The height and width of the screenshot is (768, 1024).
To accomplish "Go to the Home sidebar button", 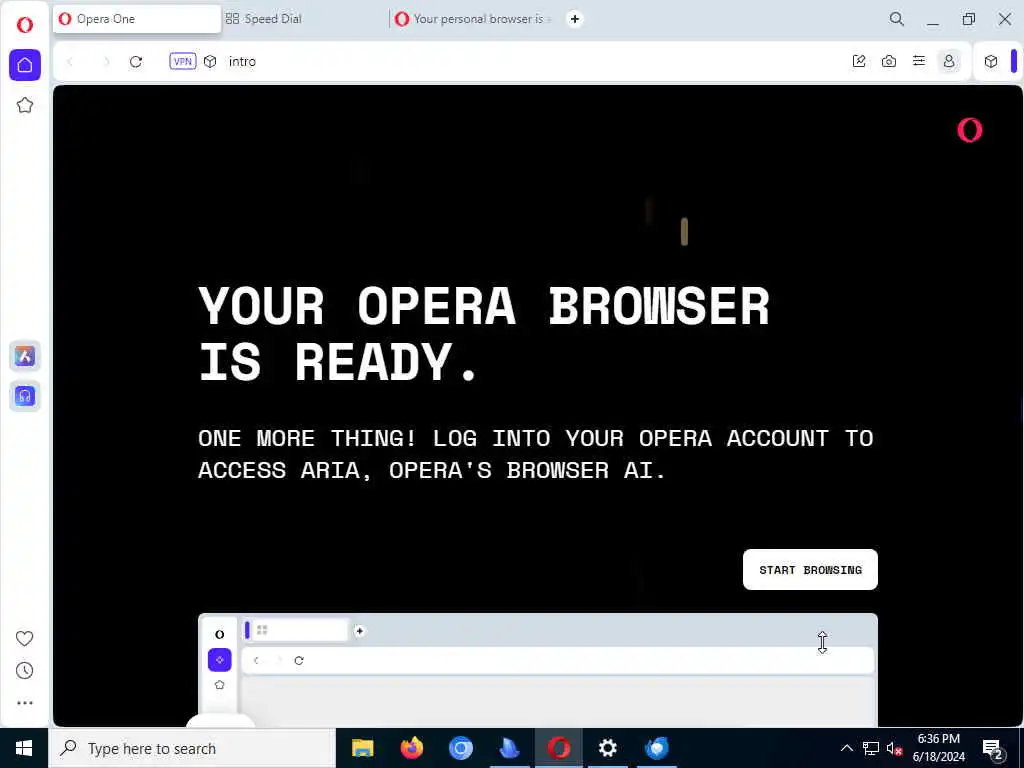I will tap(25, 65).
